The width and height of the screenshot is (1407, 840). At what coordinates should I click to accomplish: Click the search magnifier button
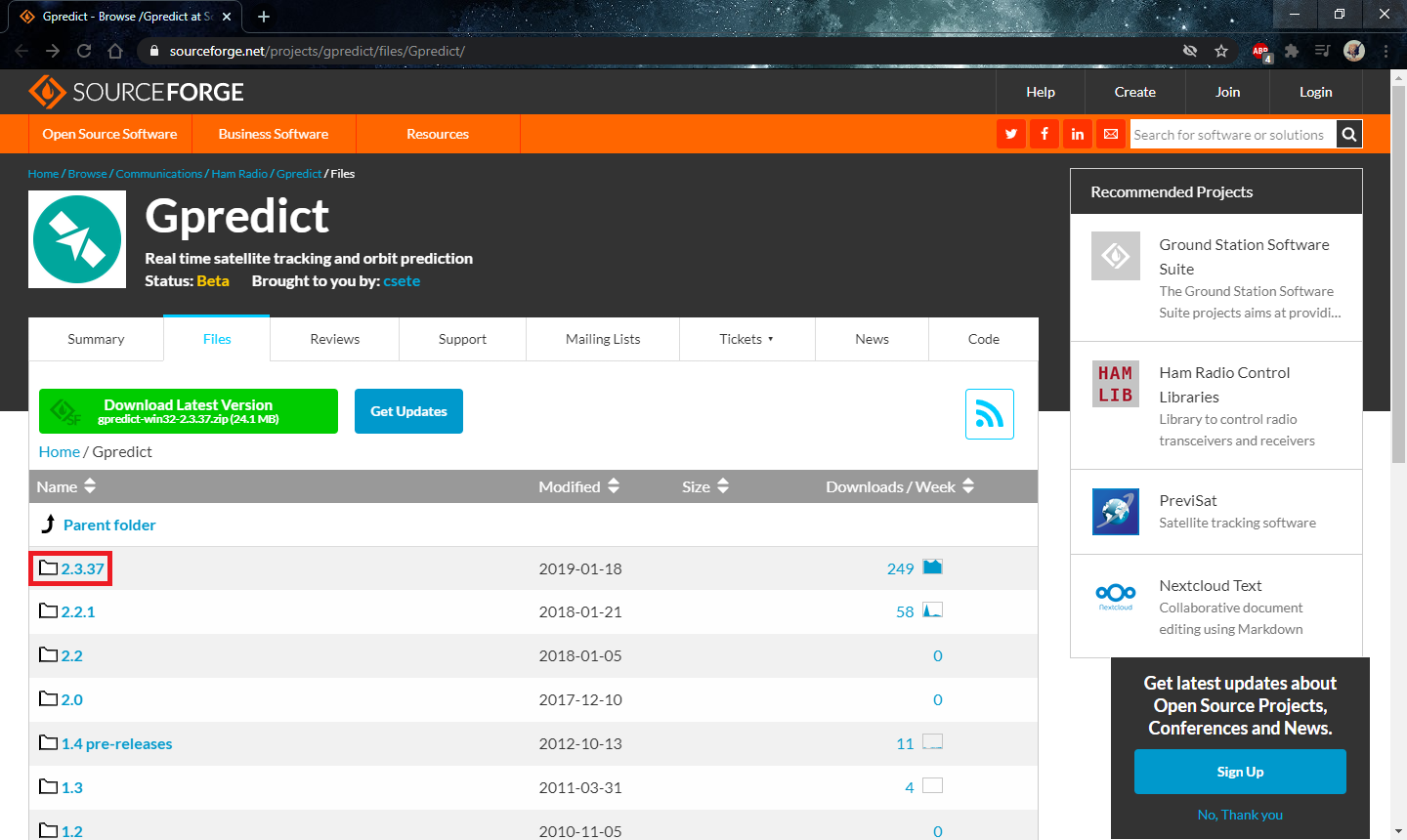[x=1348, y=134]
